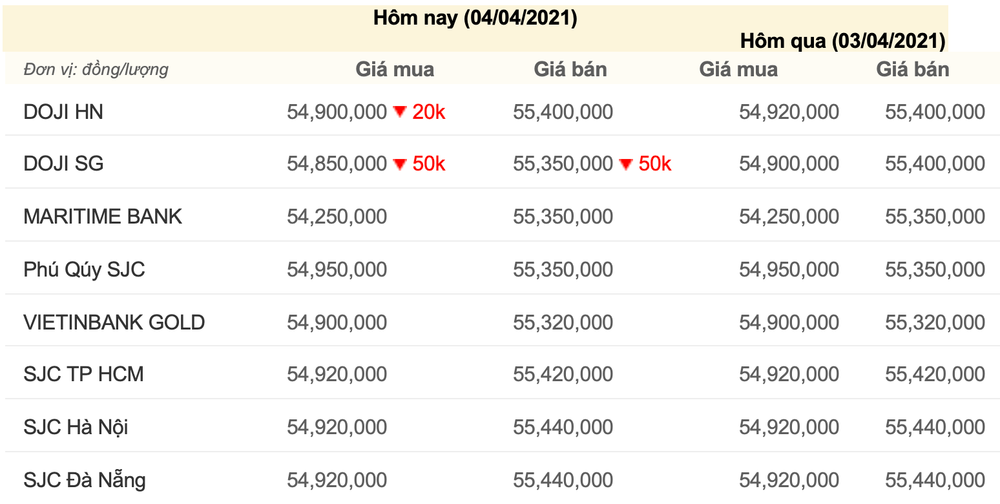Click the Đơn vị: đồng/lượng unit label
The width and height of the screenshot is (1000, 504).
coord(96,70)
